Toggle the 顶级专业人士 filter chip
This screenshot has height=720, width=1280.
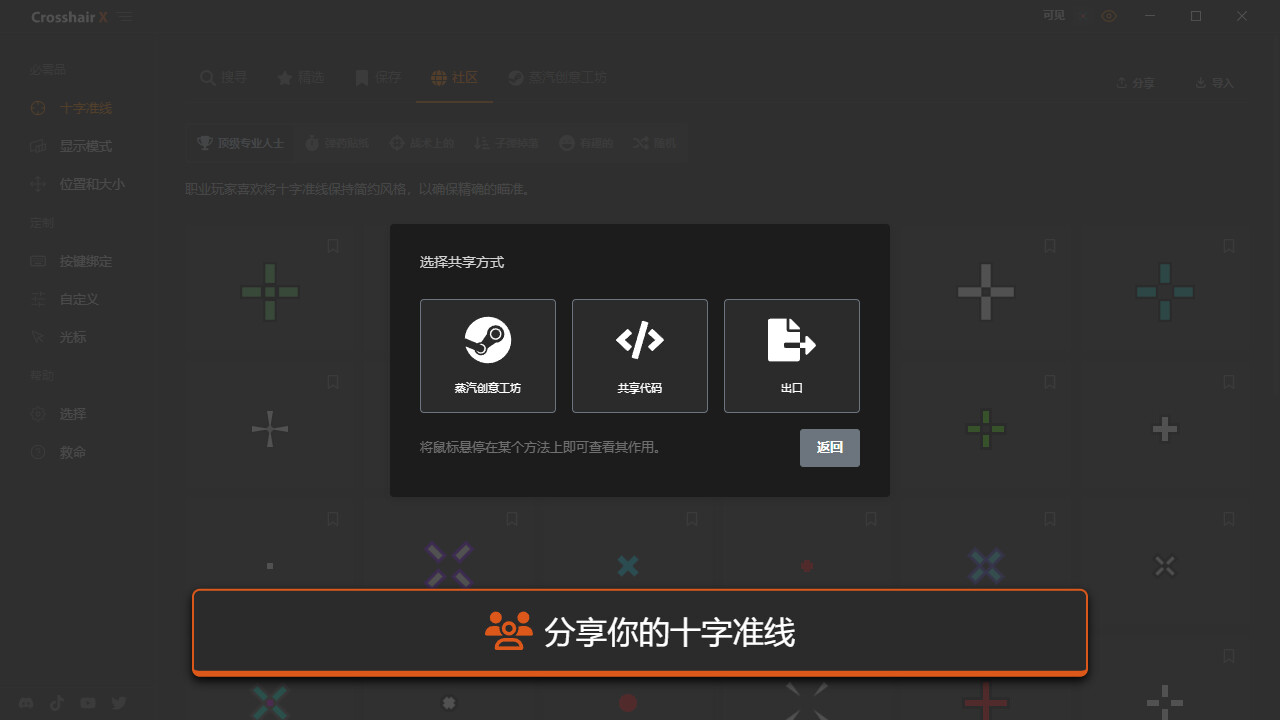239,143
